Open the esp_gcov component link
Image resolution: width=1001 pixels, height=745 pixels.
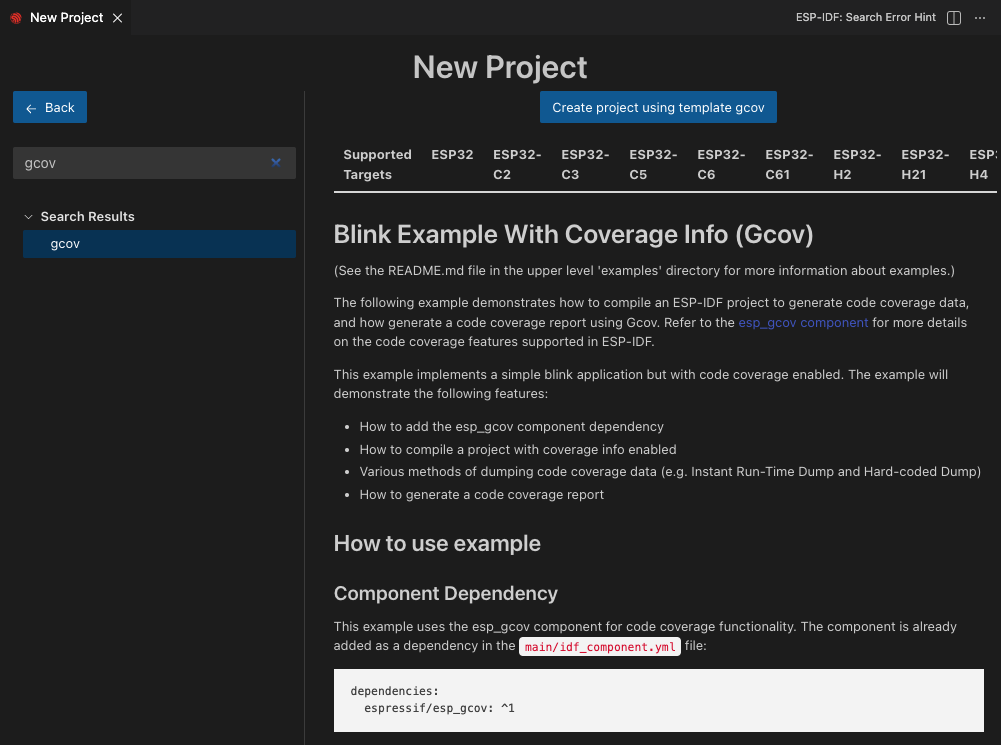803,323
